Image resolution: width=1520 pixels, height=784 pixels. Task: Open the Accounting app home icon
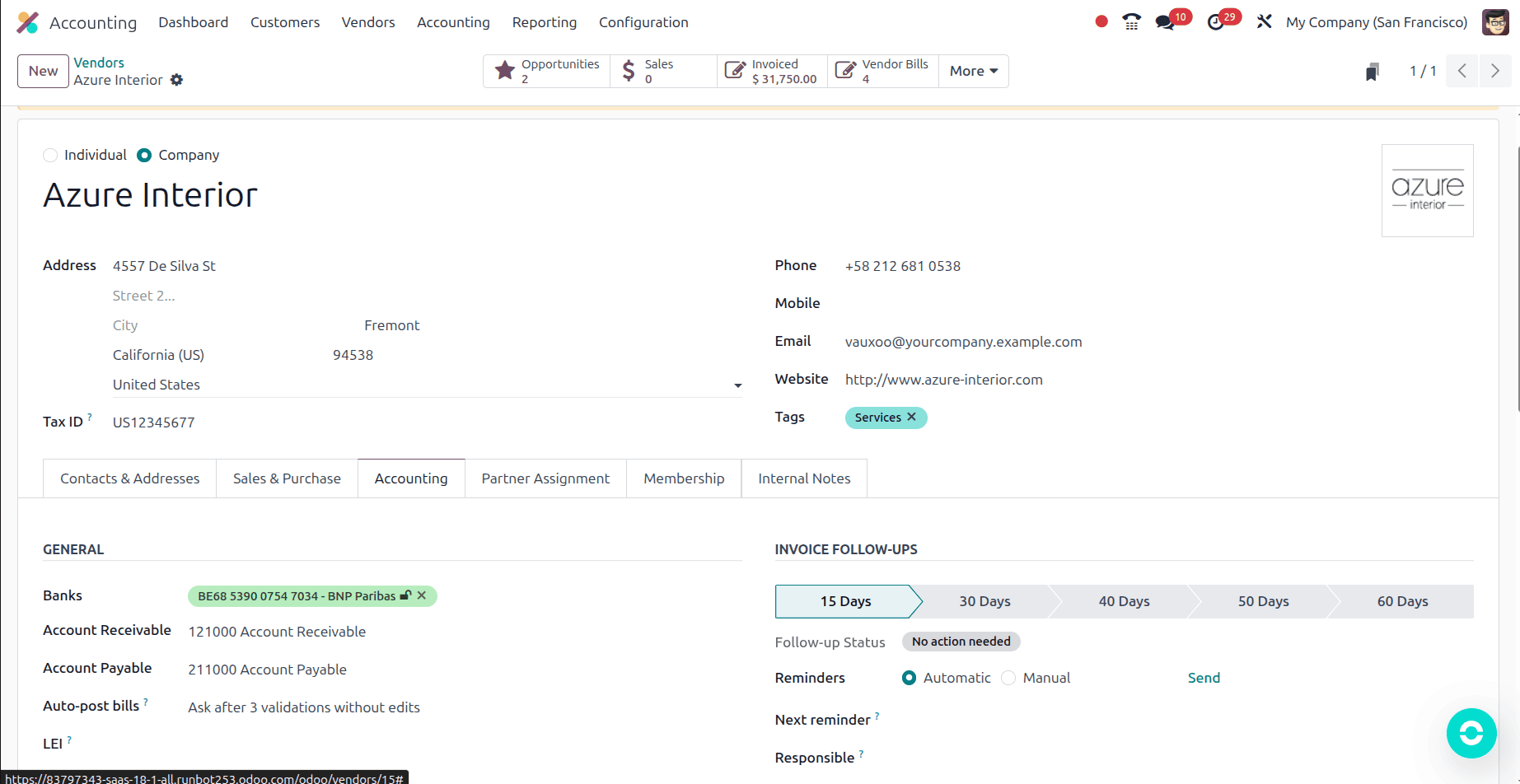coord(28,22)
